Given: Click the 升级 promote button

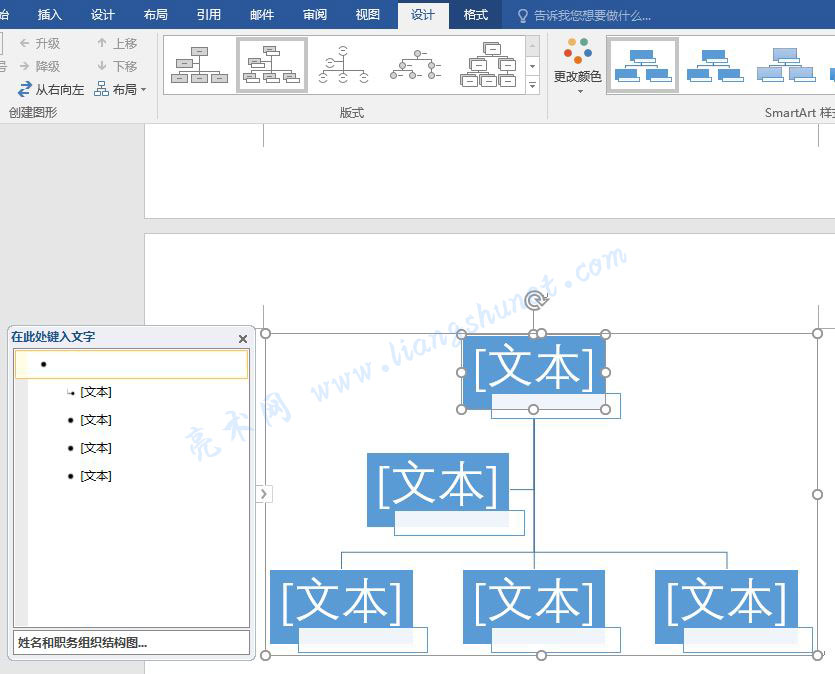Looking at the screenshot, I should click(40, 44).
